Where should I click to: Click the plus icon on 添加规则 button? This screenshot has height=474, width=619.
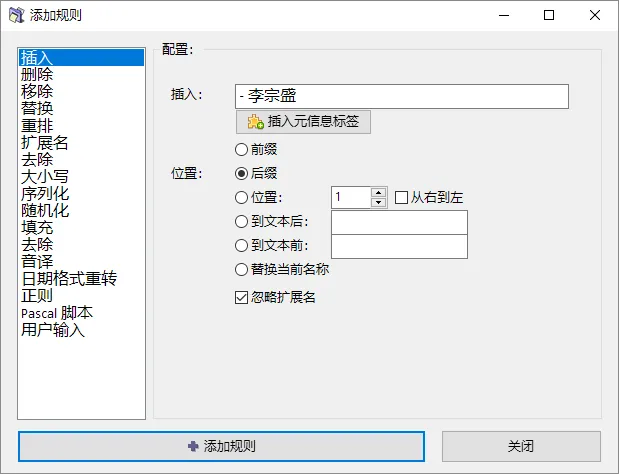193,446
